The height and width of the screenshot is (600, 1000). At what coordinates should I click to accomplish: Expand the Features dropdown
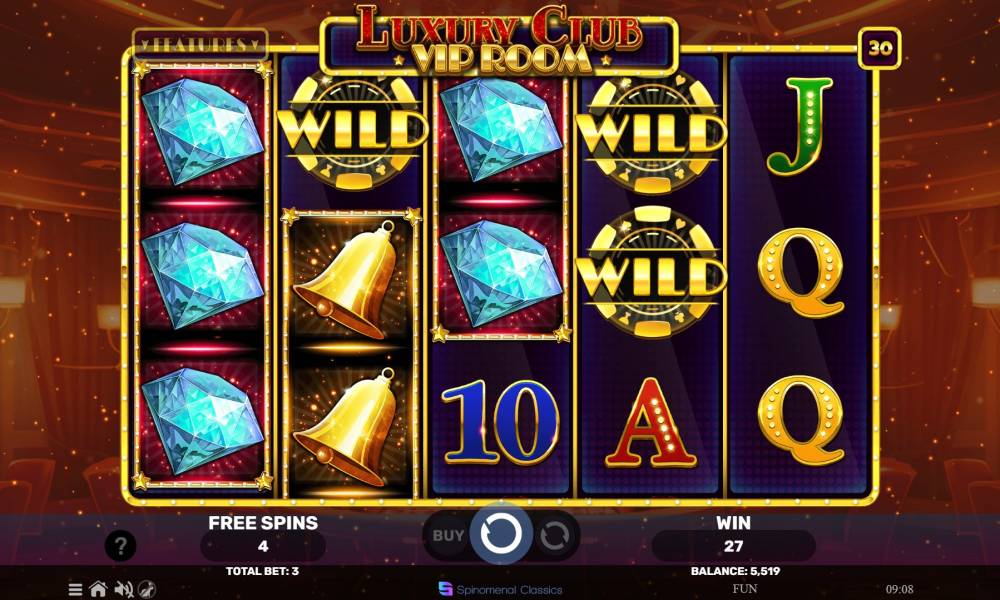(x=200, y=45)
